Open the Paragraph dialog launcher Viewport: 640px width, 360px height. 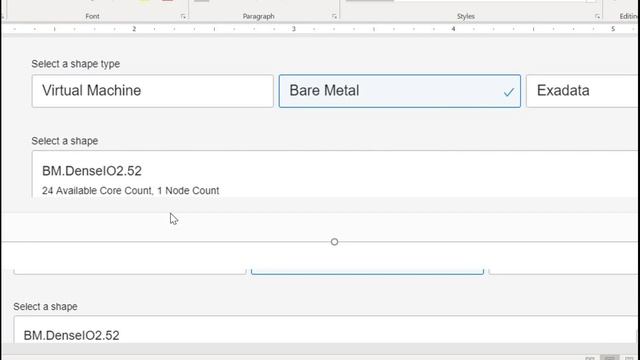click(x=334, y=16)
